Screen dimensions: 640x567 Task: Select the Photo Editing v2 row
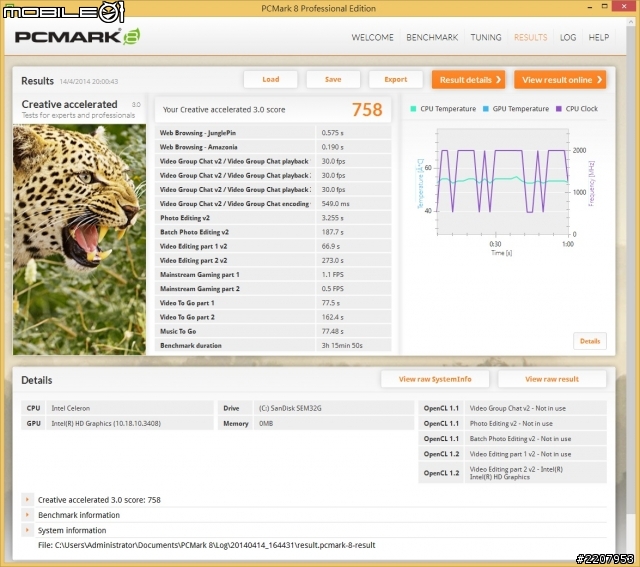coord(273,218)
